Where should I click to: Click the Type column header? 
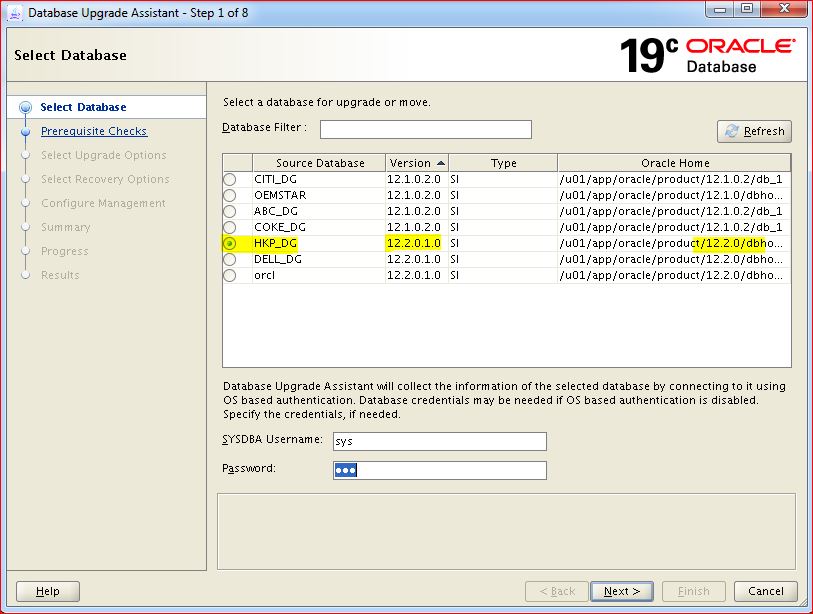503,163
